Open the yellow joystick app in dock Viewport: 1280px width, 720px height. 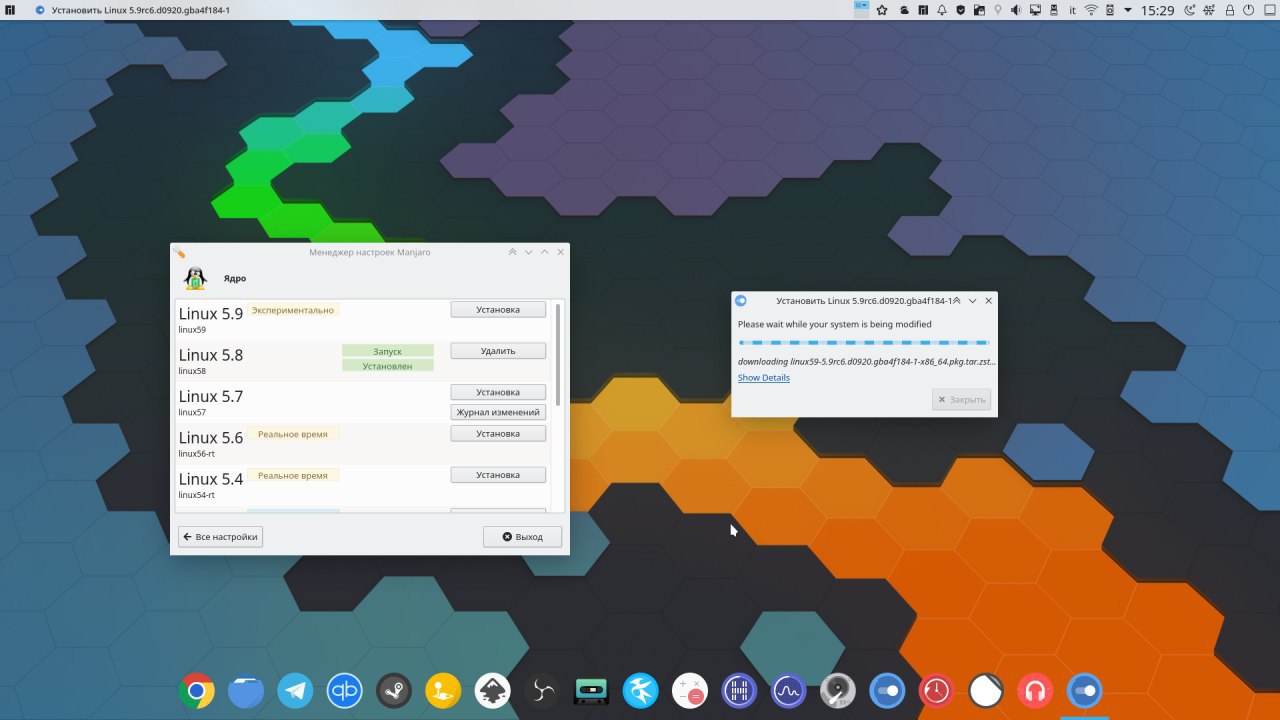click(x=443, y=690)
